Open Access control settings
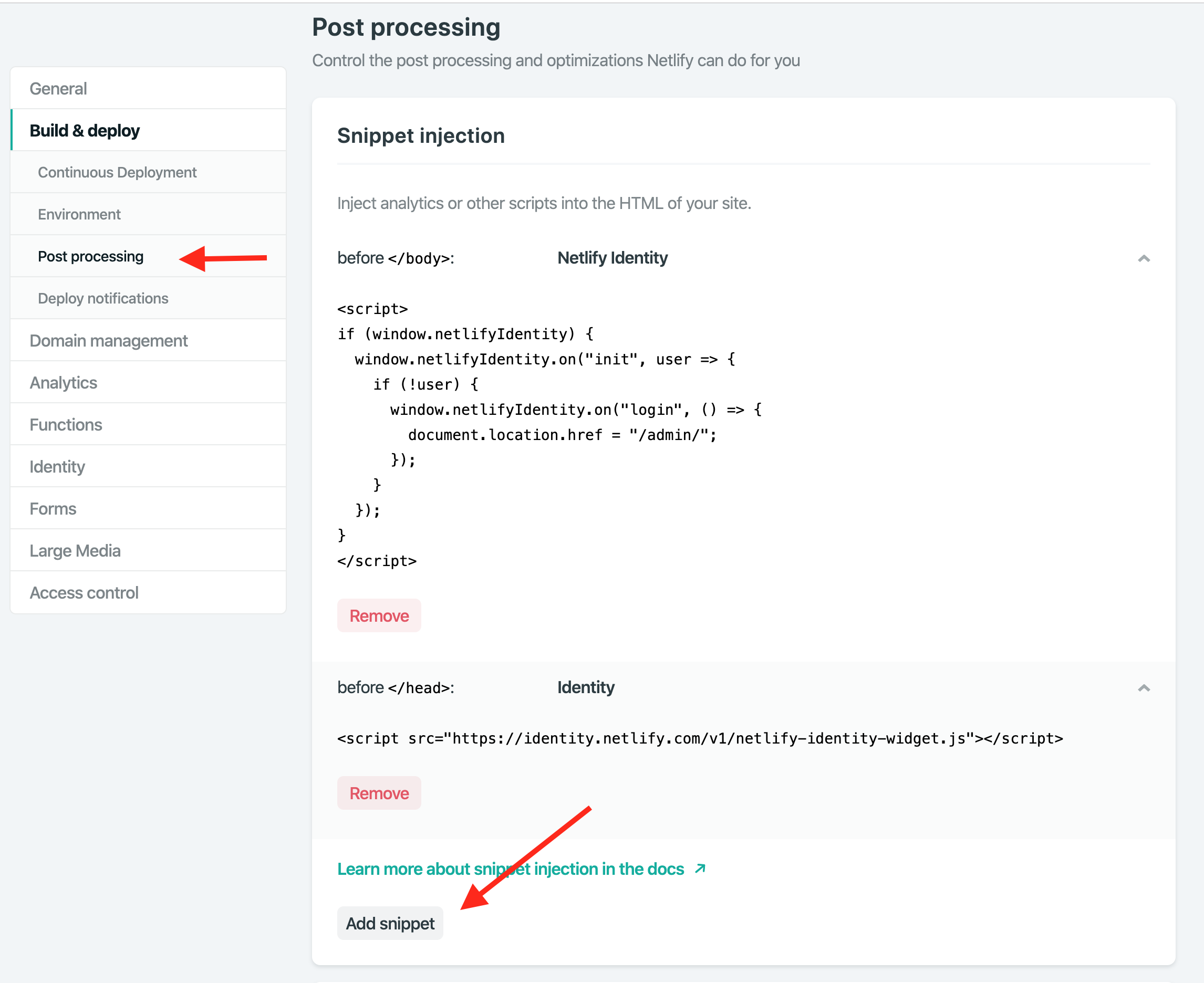Viewport: 1204px width, 983px height. [x=148, y=592]
